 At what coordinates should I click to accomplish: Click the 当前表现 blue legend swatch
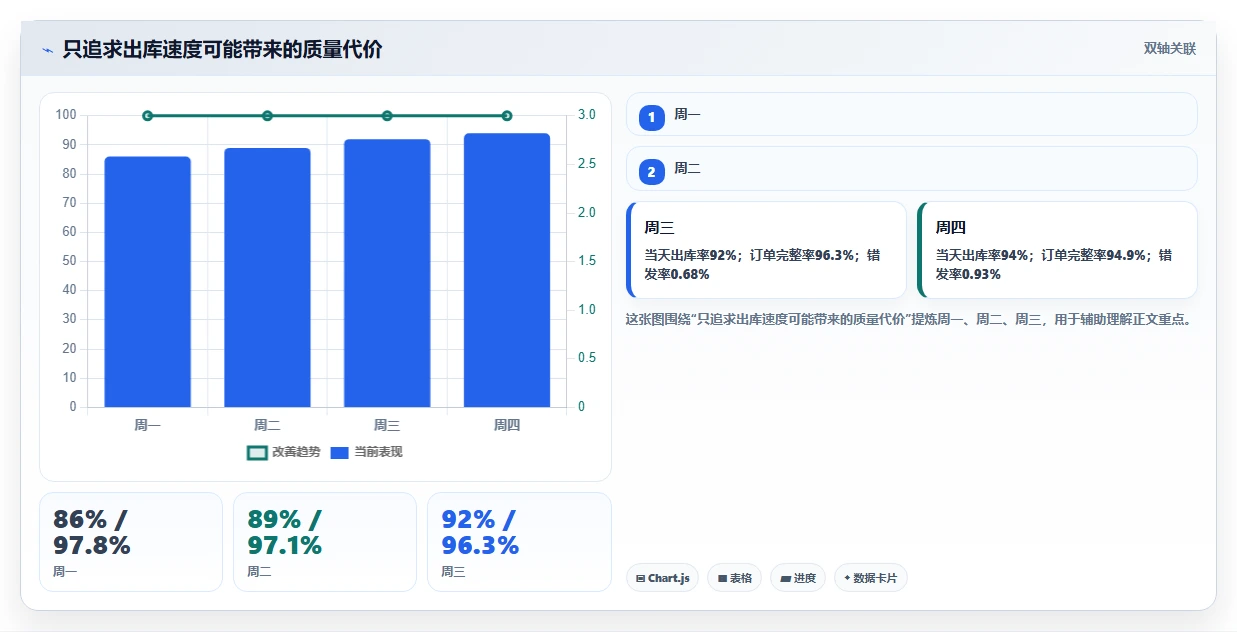coord(340,453)
